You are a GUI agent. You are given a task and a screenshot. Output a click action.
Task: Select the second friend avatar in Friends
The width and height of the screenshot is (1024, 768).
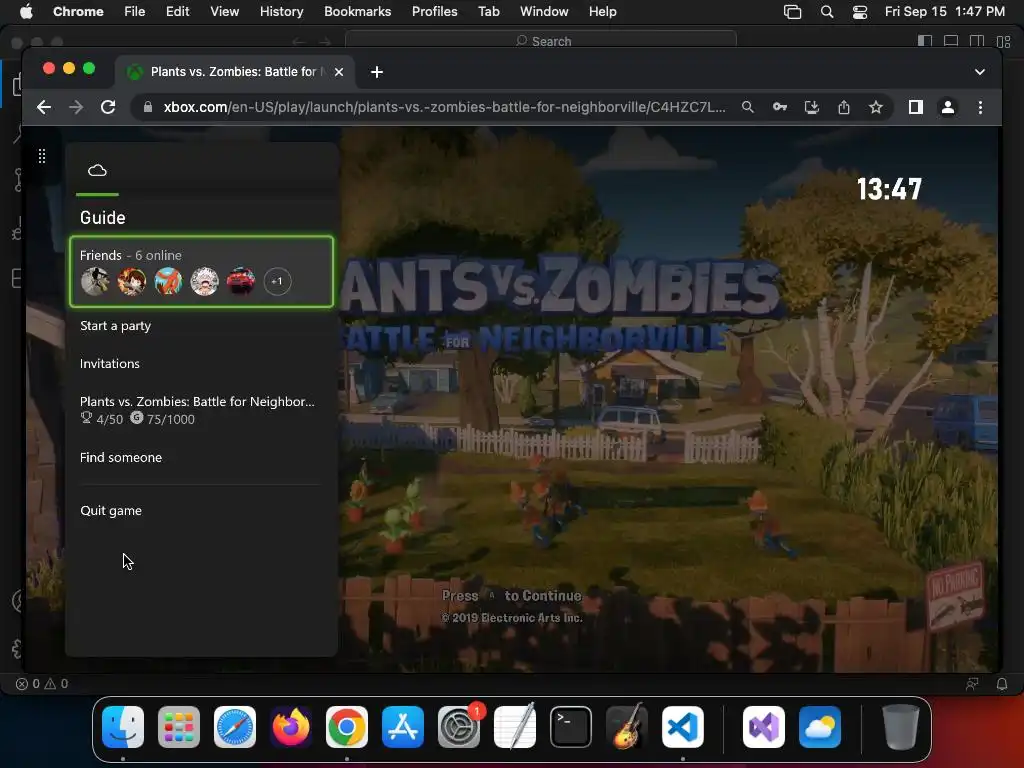click(131, 281)
